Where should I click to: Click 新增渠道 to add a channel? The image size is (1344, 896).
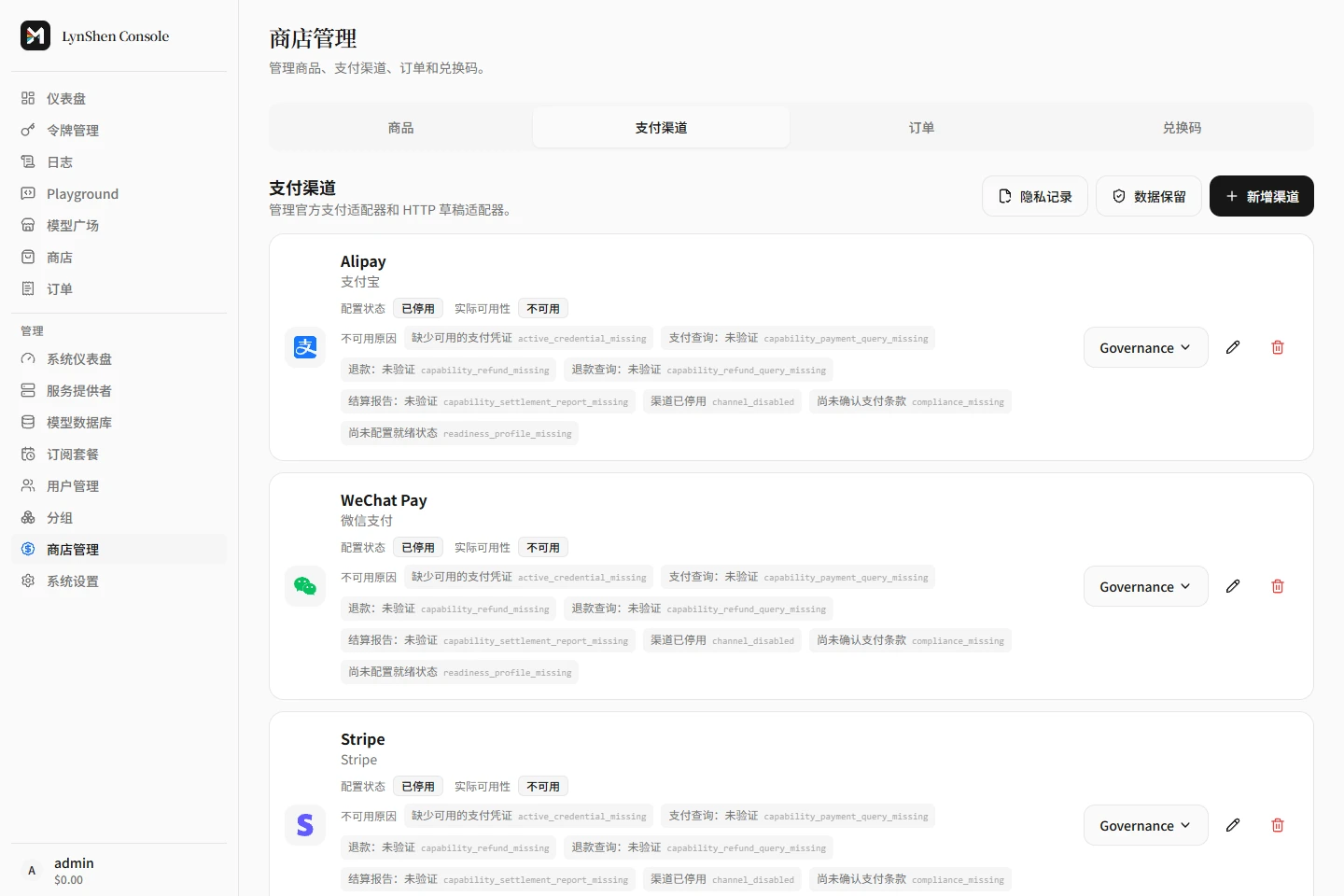[x=1262, y=196]
